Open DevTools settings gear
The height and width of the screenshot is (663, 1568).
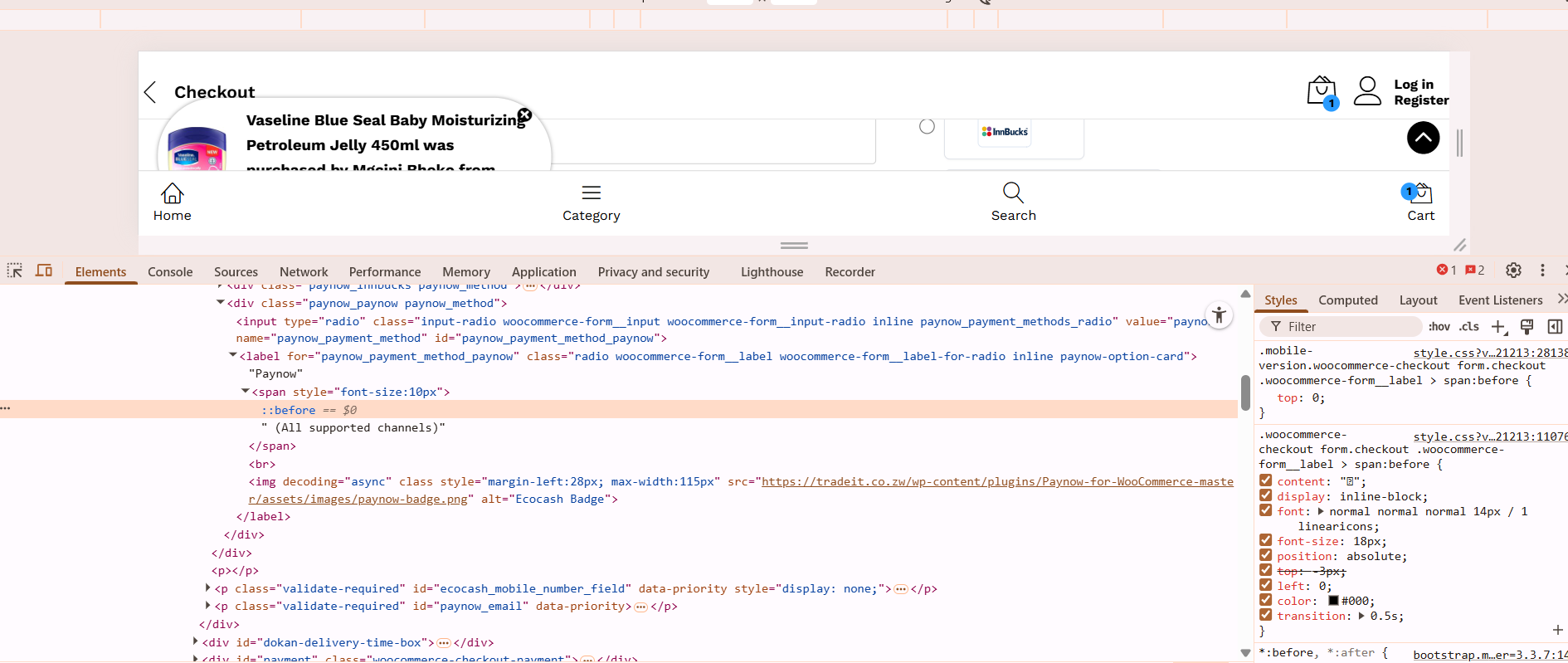(x=1513, y=271)
